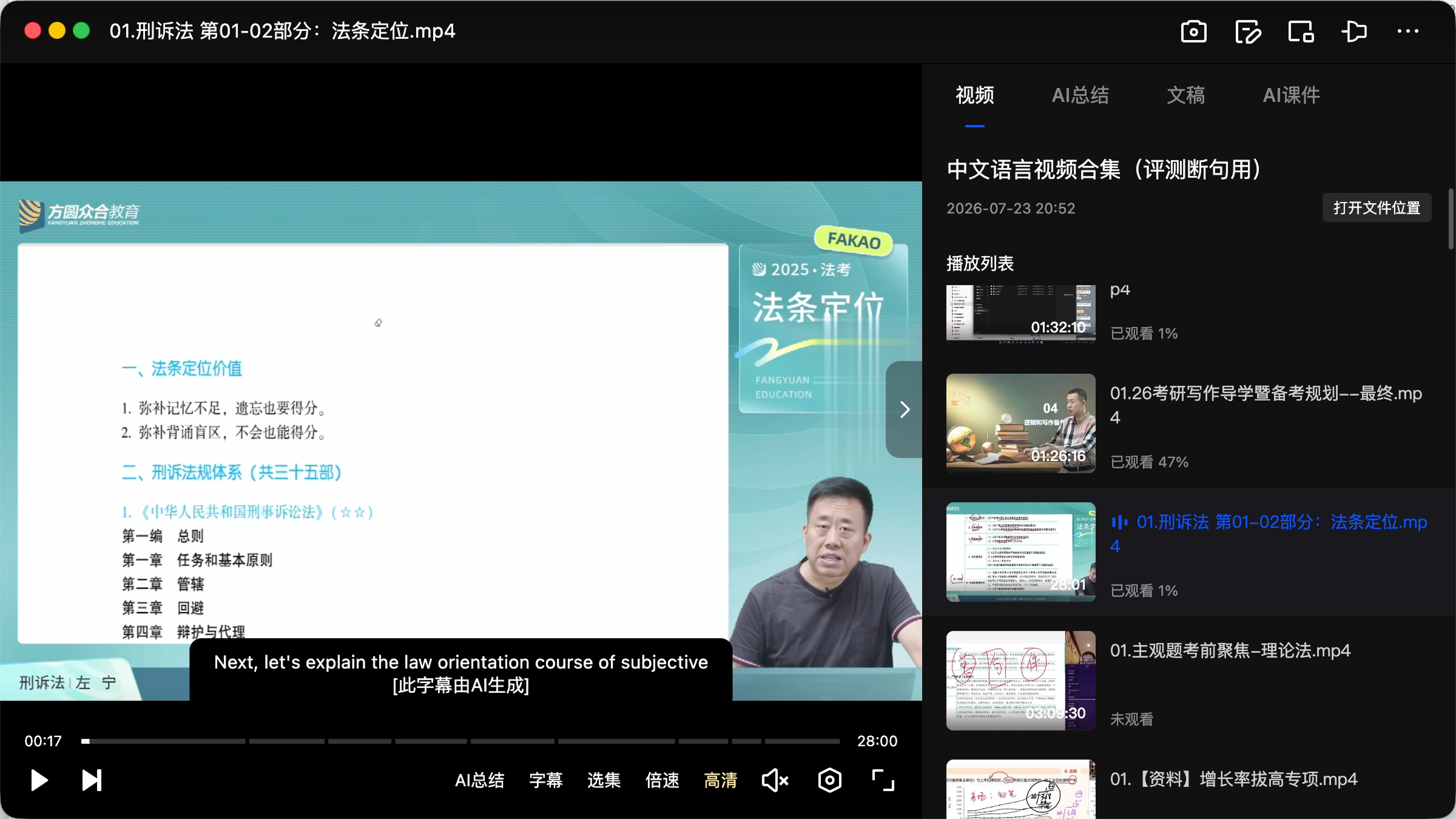Open the 增长率拔高专项 video thumbnail
The height and width of the screenshot is (819, 1456).
tap(1020, 789)
